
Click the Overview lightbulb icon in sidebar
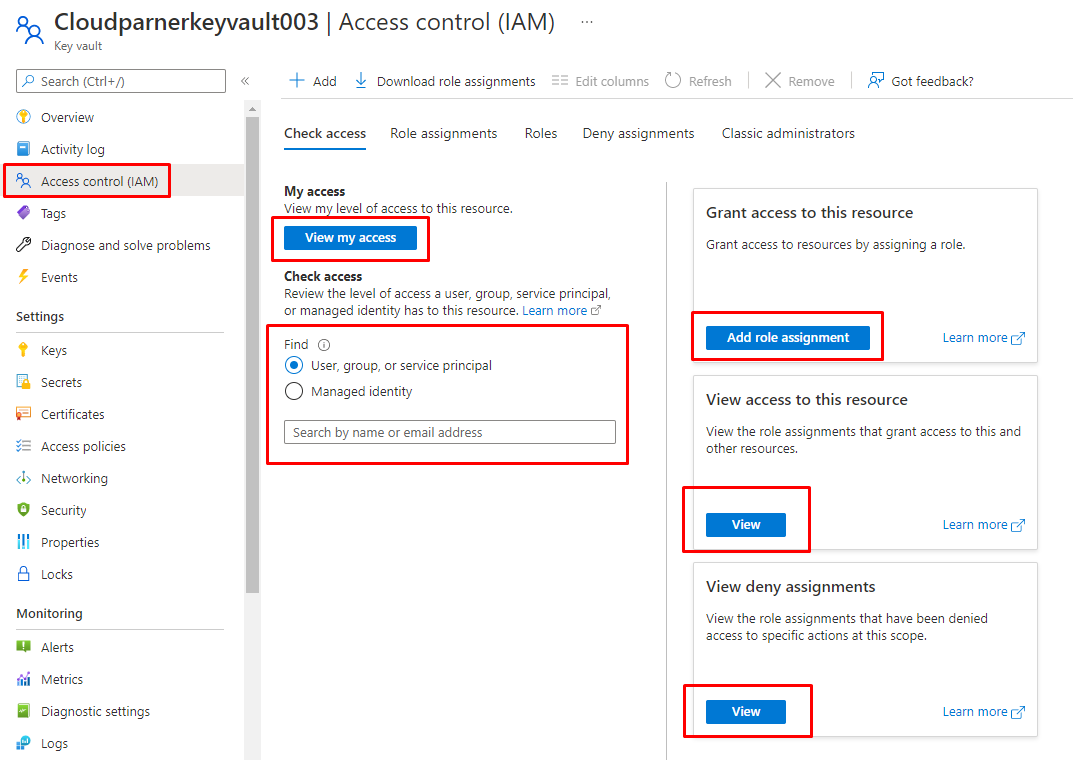pos(24,117)
